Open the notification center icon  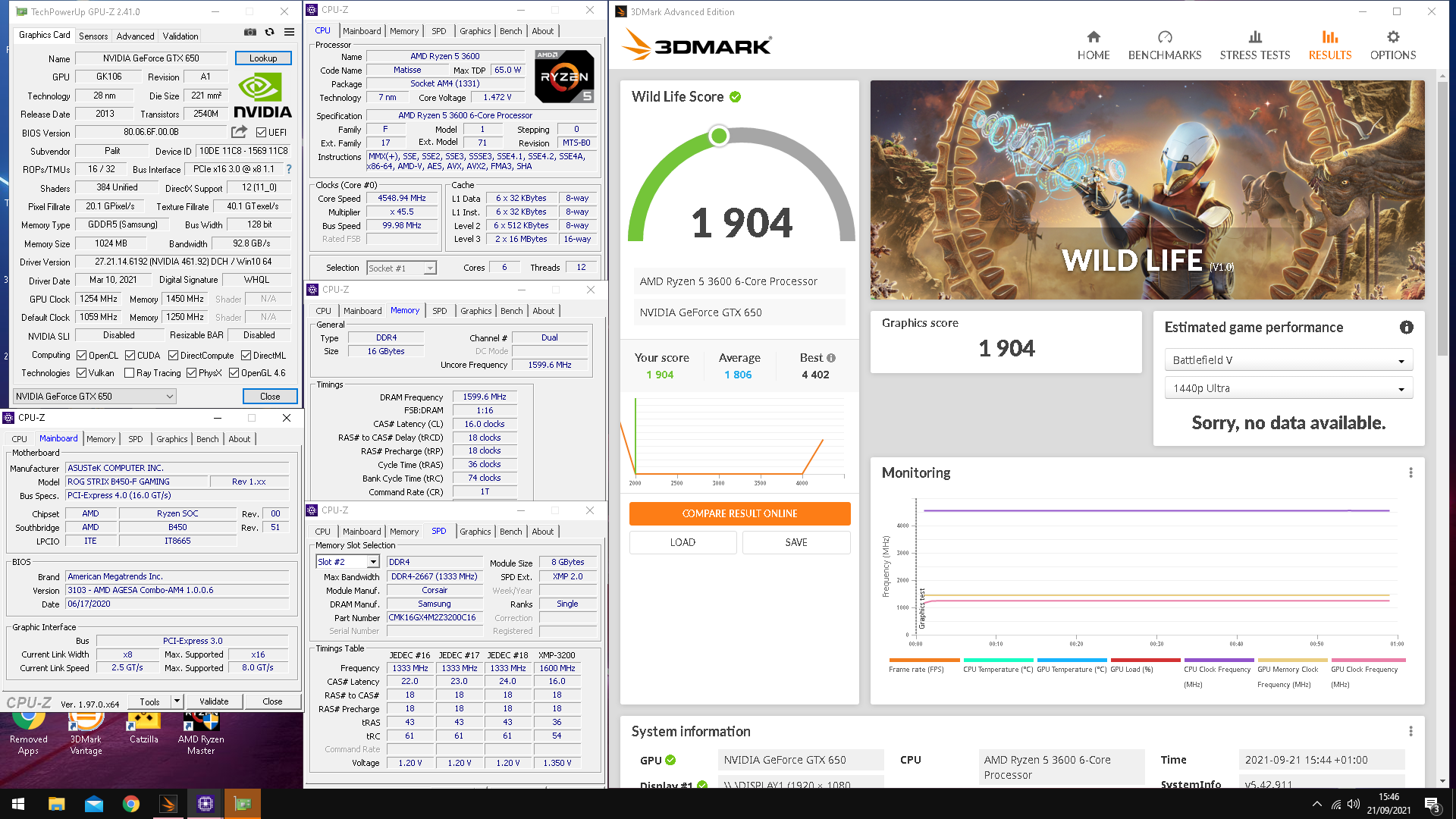(x=1432, y=804)
